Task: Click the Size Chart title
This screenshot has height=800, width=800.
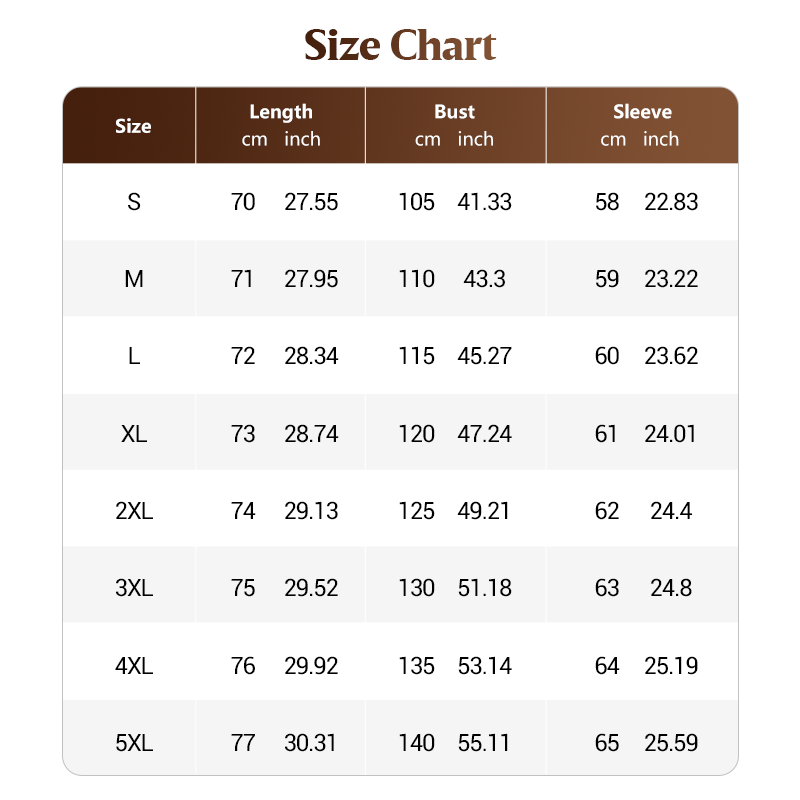Action: (400, 46)
